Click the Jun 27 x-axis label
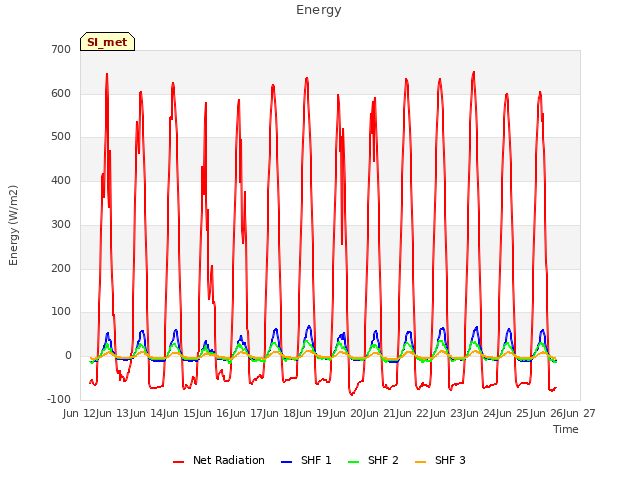This screenshot has height=480, width=640. point(580,413)
